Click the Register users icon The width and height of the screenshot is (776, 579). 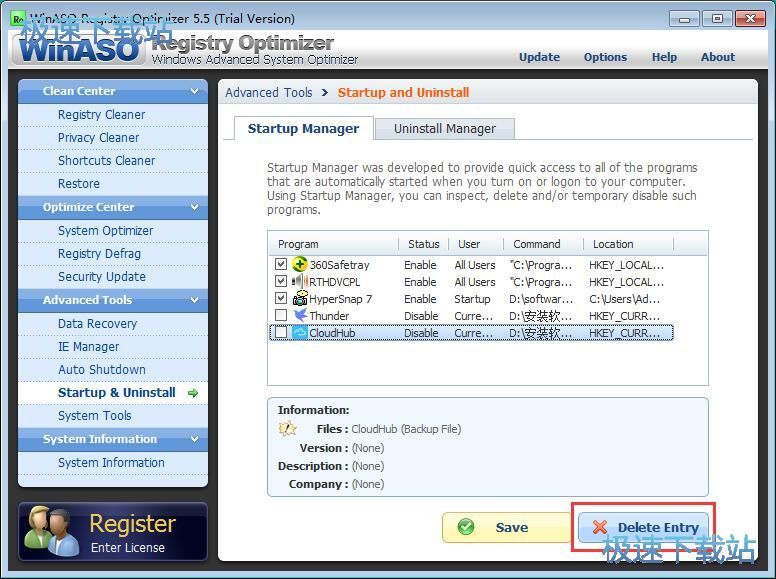53,531
